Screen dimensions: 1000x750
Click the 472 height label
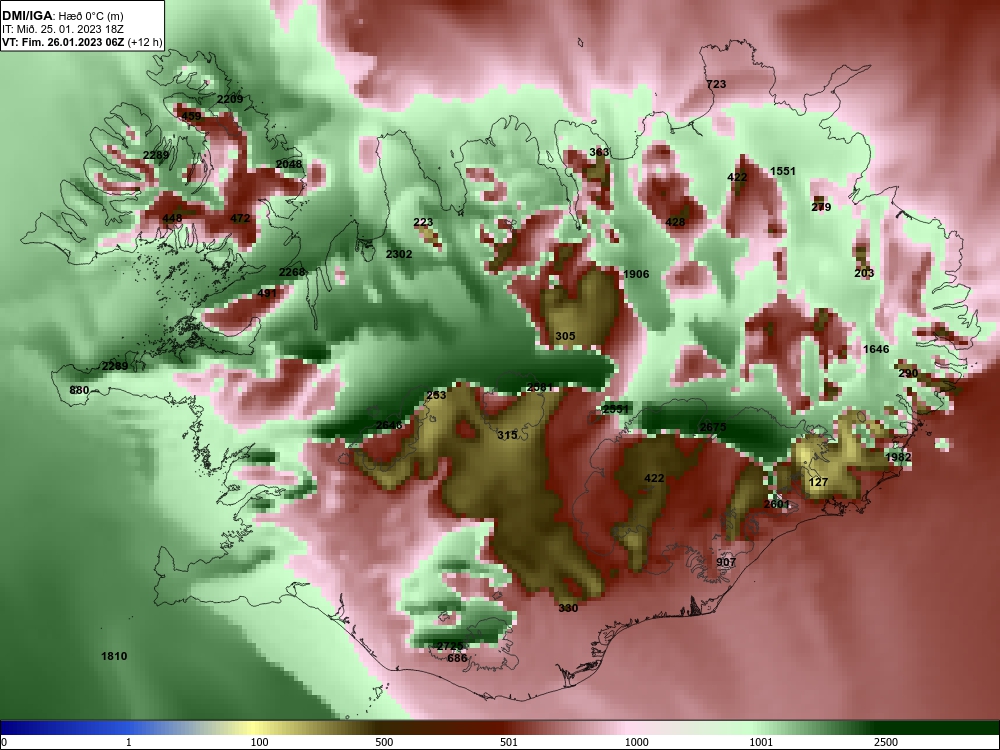[x=240, y=218]
